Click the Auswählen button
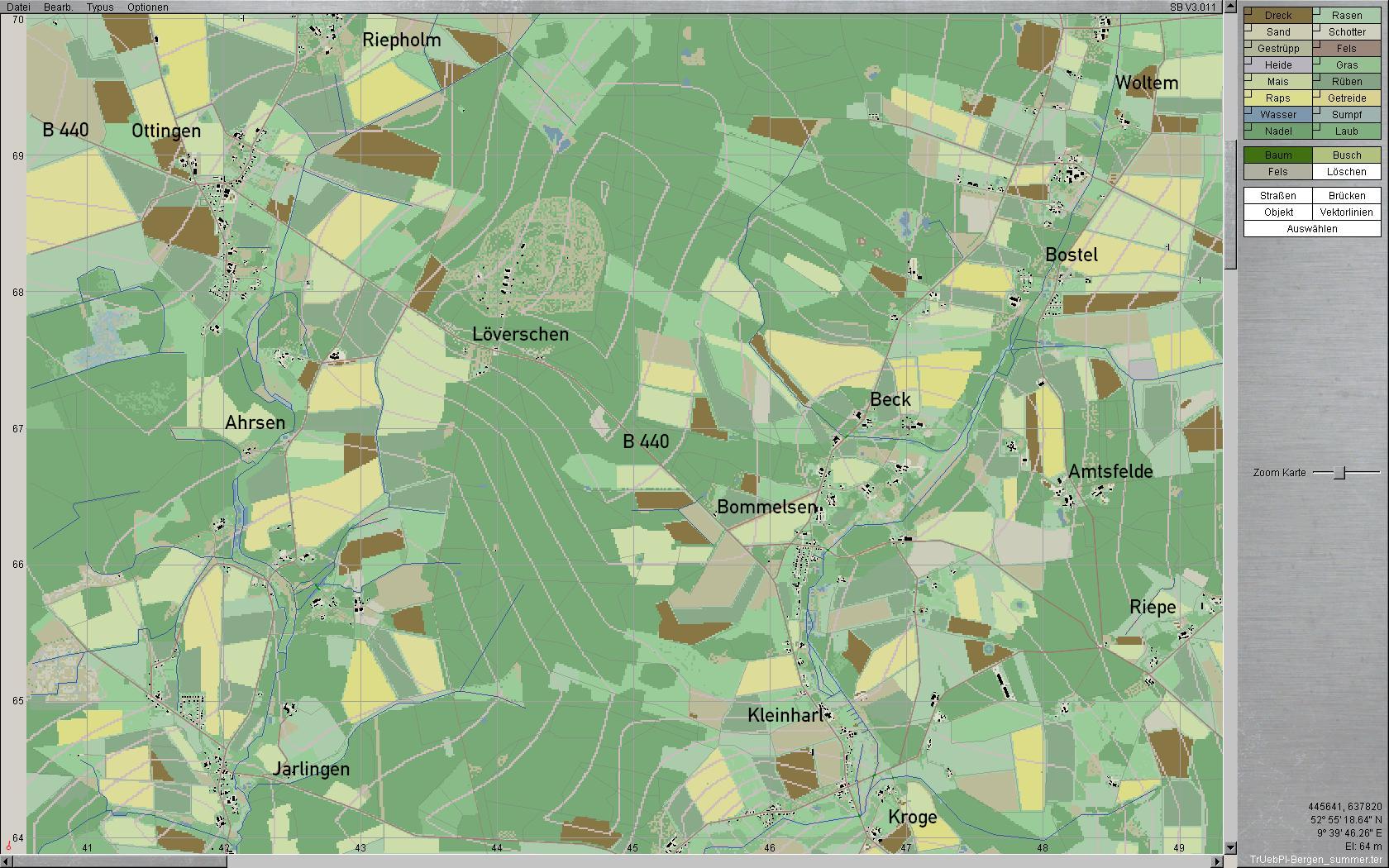 point(1312,229)
